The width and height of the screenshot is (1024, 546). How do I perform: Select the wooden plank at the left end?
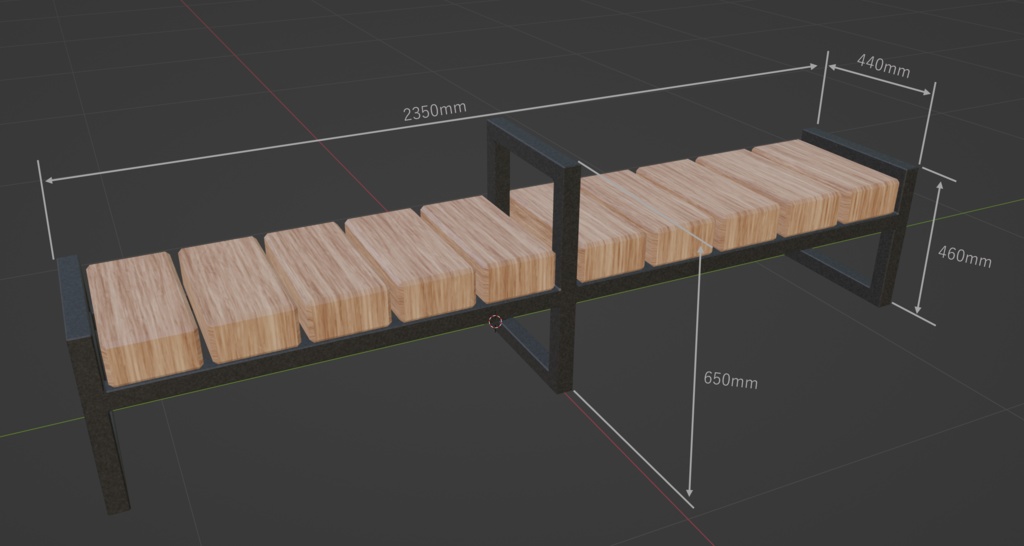[x=144, y=319]
